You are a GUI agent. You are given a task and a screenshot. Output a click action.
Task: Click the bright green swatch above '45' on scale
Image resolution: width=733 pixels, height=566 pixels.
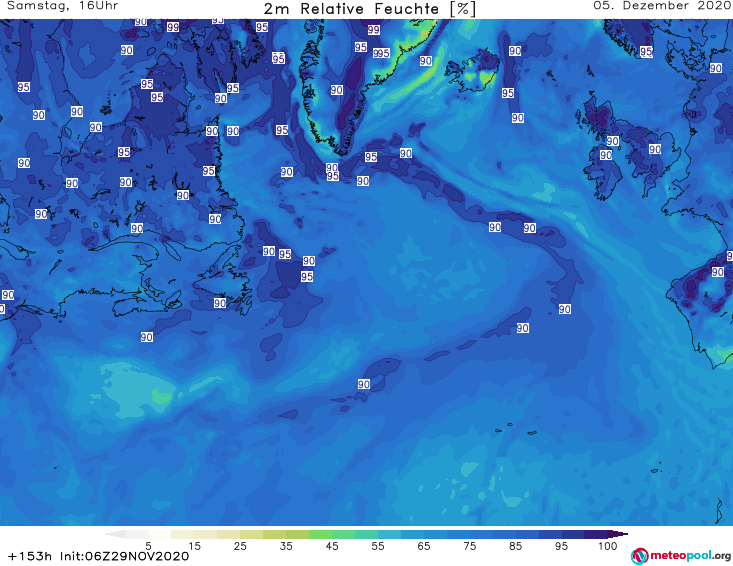point(320,534)
